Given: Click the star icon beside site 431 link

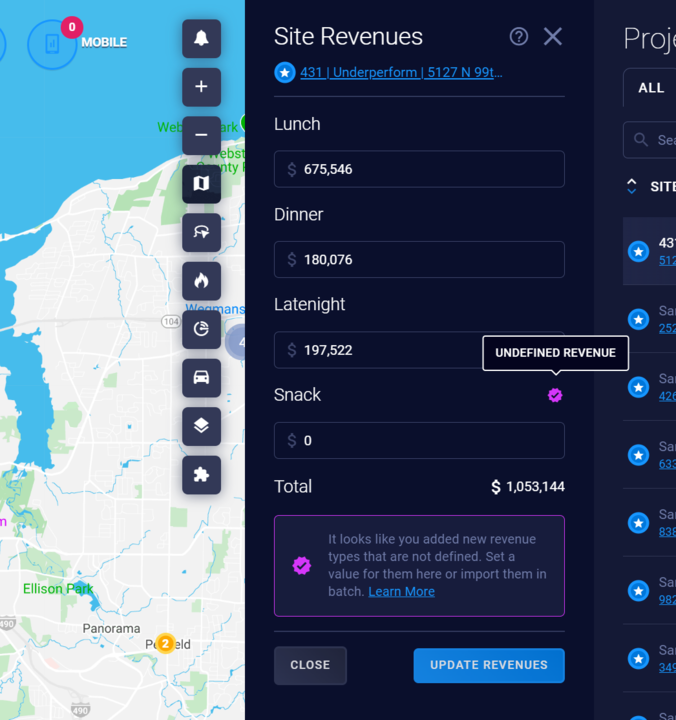Looking at the screenshot, I should click(285, 73).
